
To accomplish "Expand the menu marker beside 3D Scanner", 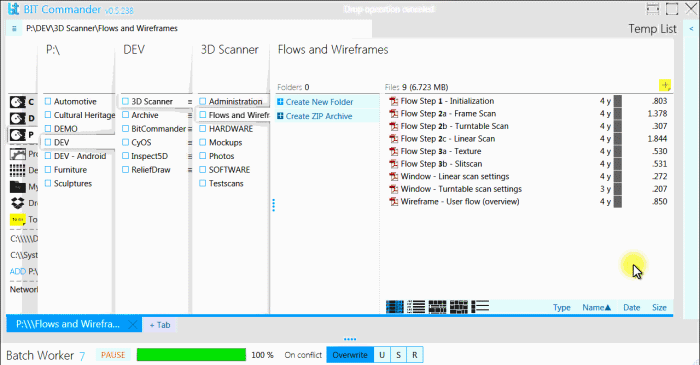I will [x=190, y=102].
